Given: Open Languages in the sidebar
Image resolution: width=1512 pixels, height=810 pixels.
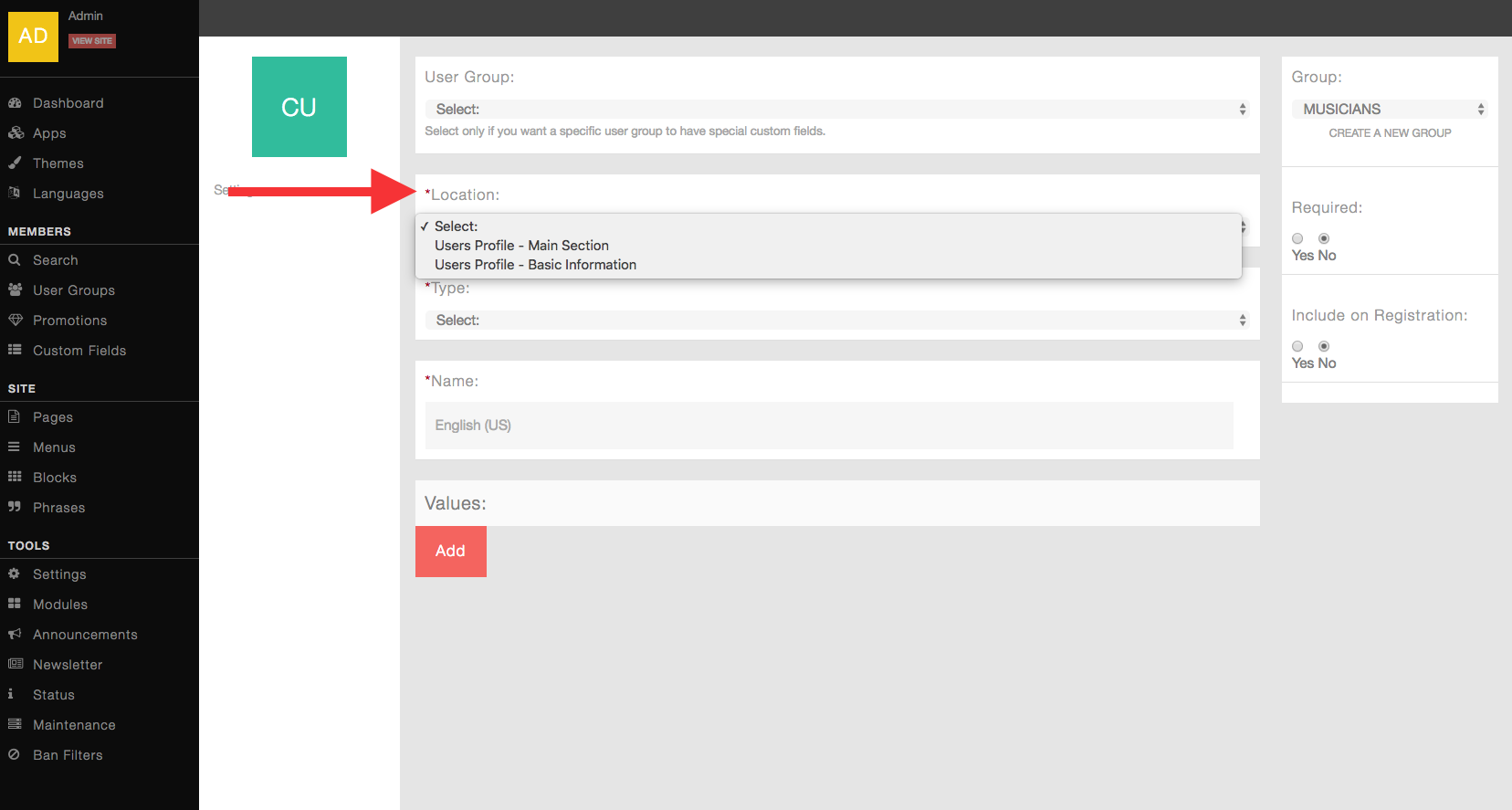Looking at the screenshot, I should pos(68,194).
